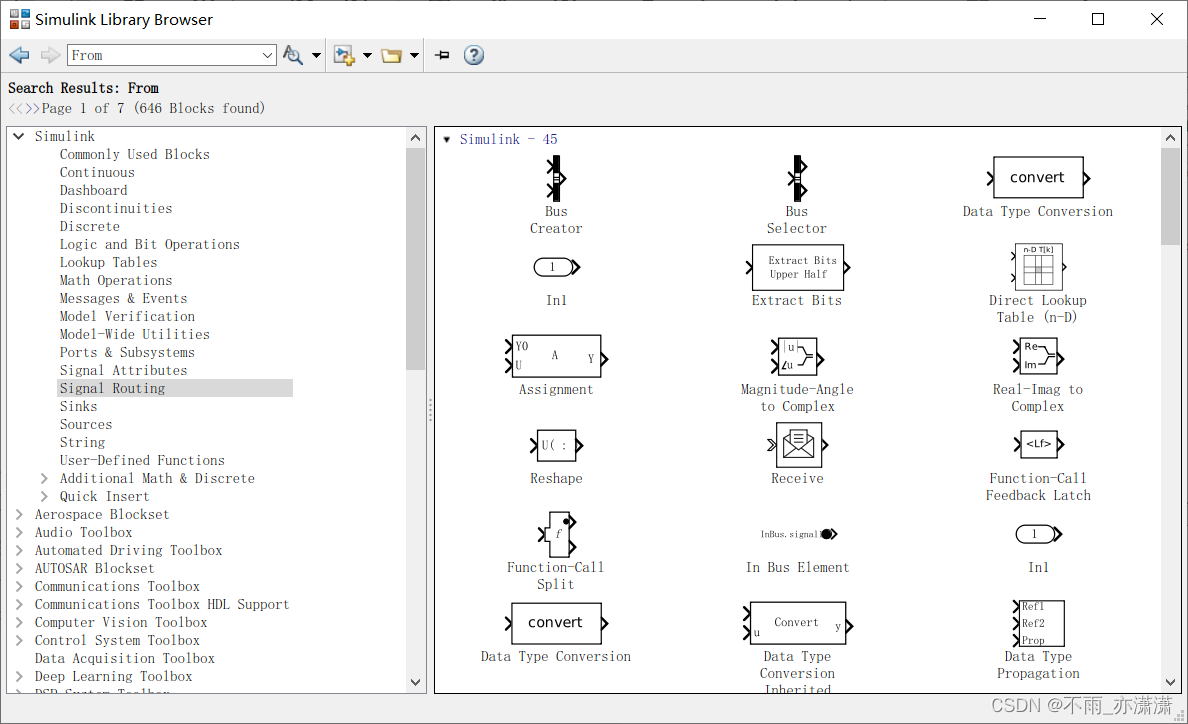Go back with the left arrow icon
1188x724 pixels.
click(x=19, y=55)
